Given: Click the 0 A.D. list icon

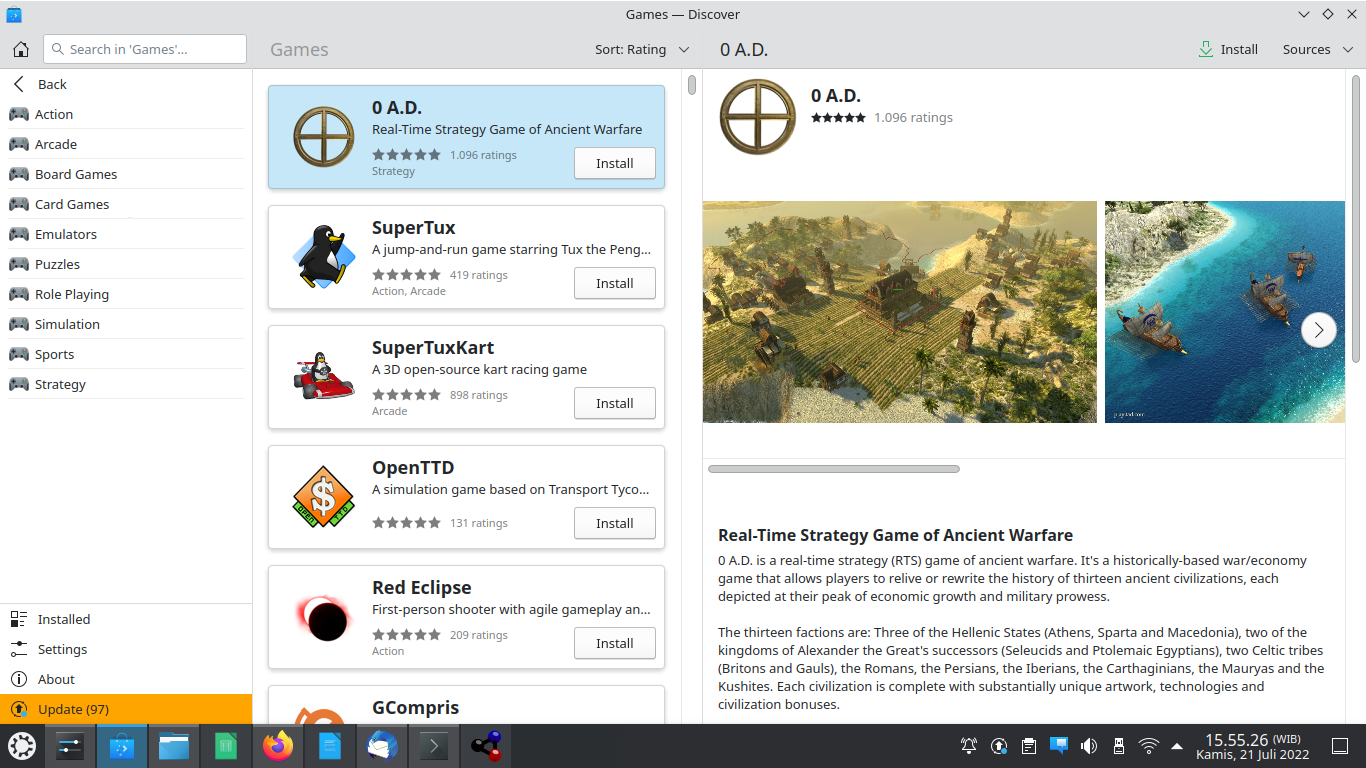Looking at the screenshot, I should coord(324,137).
